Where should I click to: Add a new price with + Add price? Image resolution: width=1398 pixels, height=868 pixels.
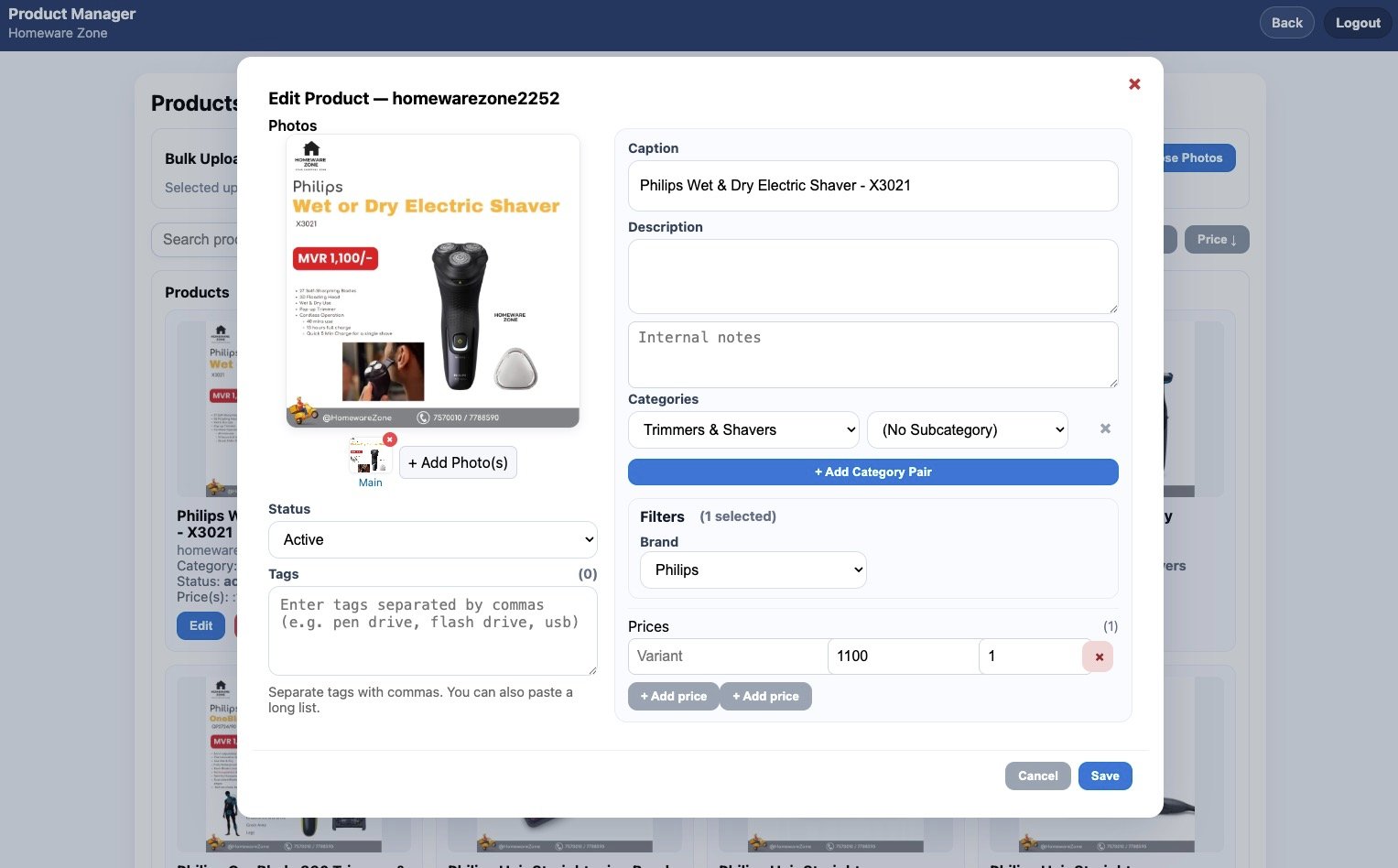click(x=673, y=696)
